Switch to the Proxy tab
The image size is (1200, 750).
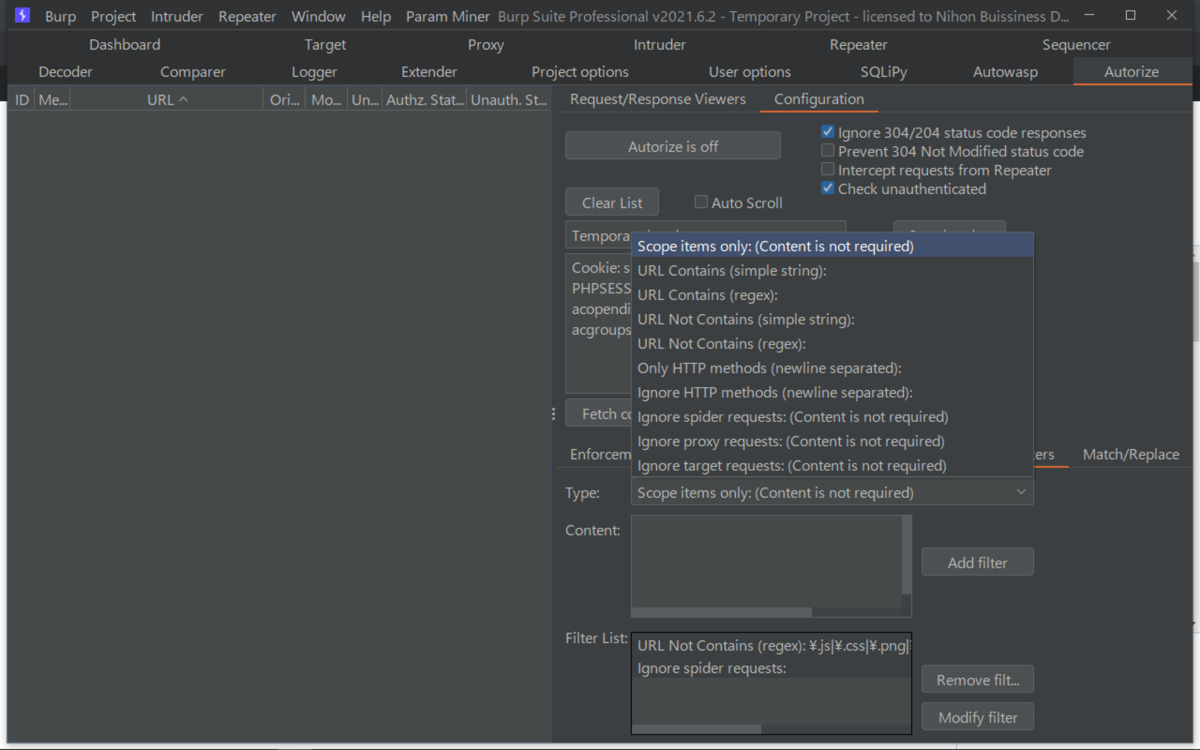(486, 44)
